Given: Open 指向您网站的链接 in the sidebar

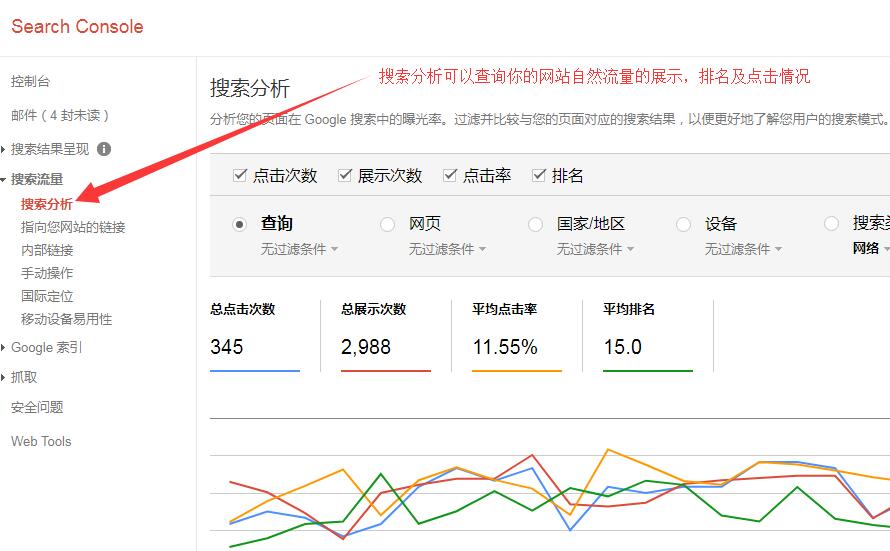Looking at the screenshot, I should point(73,228).
